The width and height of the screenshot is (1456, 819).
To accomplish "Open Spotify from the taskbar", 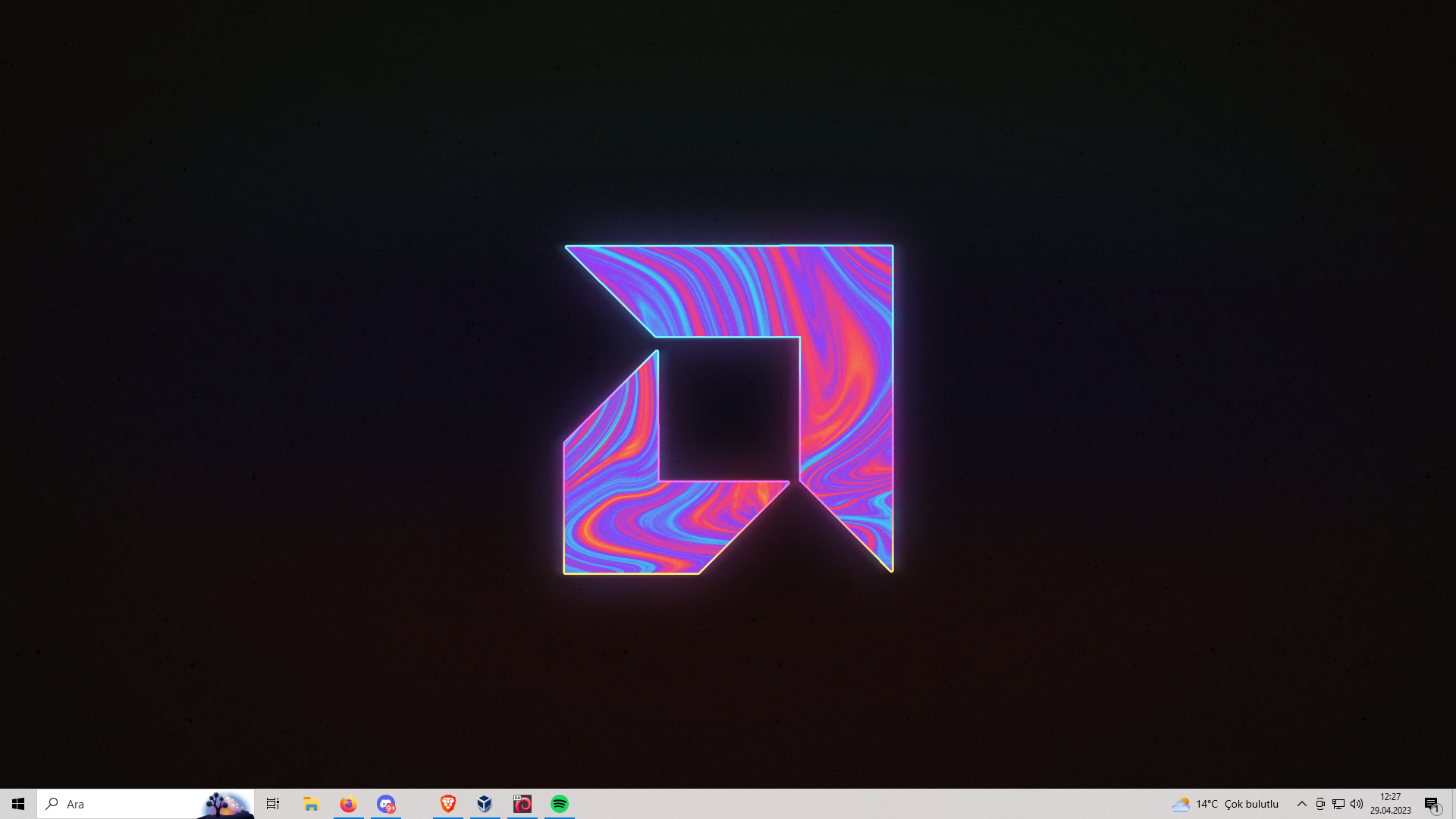I will [x=560, y=804].
